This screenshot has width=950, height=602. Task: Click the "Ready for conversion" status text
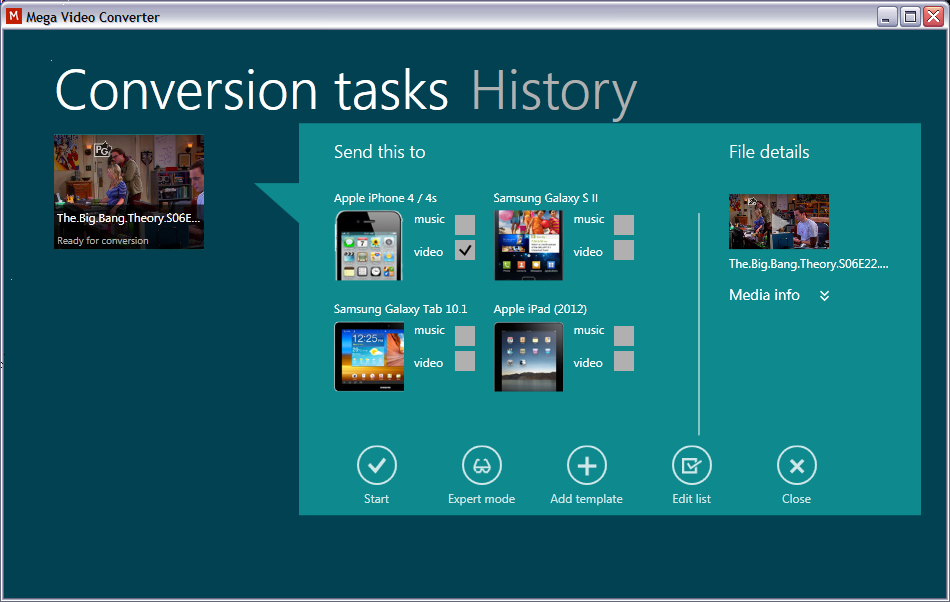pyautogui.click(x=102, y=240)
